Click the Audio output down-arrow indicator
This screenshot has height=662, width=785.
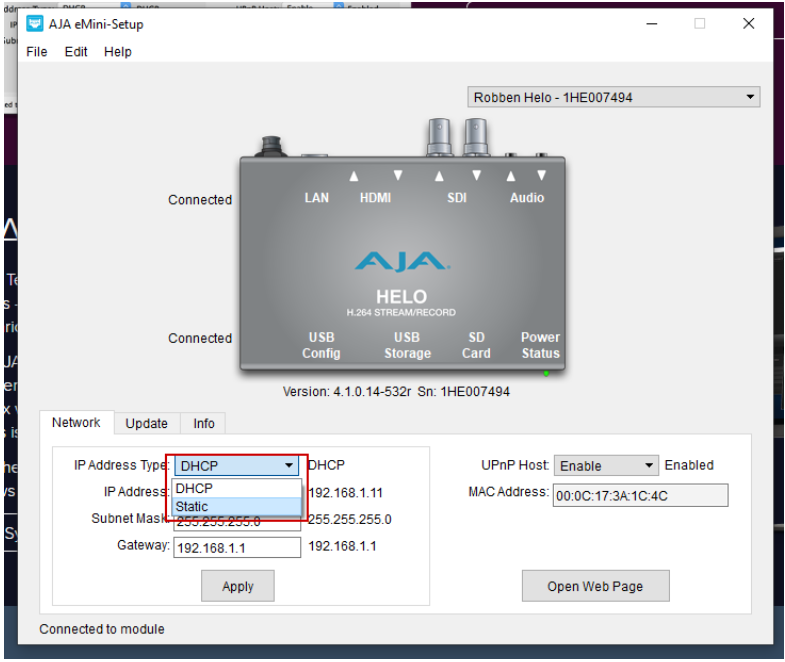(542, 175)
